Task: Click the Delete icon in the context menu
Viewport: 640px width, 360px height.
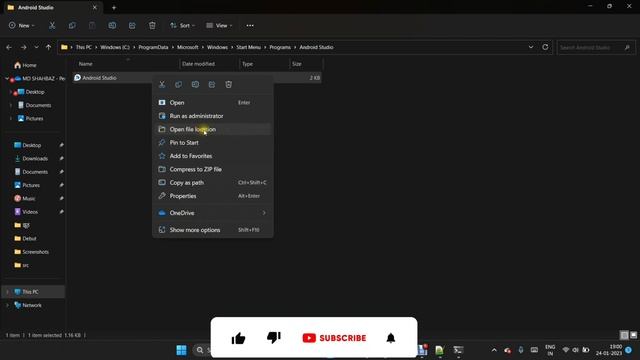Action: pyautogui.click(x=229, y=84)
